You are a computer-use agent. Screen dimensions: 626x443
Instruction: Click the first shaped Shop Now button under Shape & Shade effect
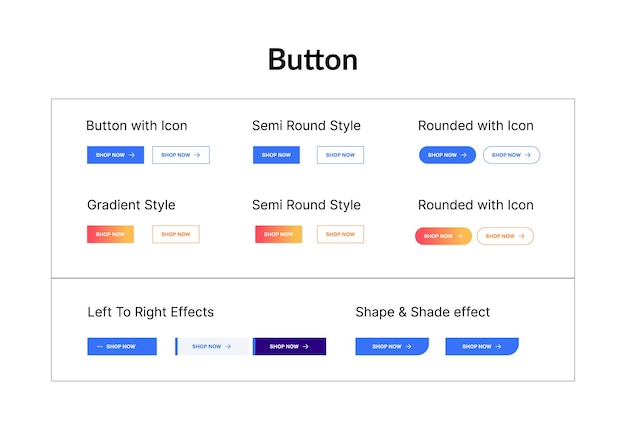coord(392,346)
